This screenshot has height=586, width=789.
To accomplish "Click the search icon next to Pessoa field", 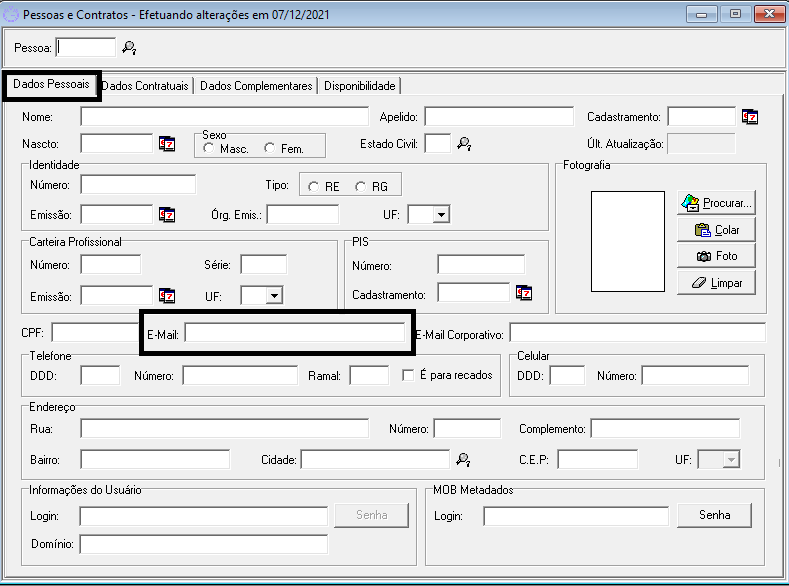I will 129,48.
